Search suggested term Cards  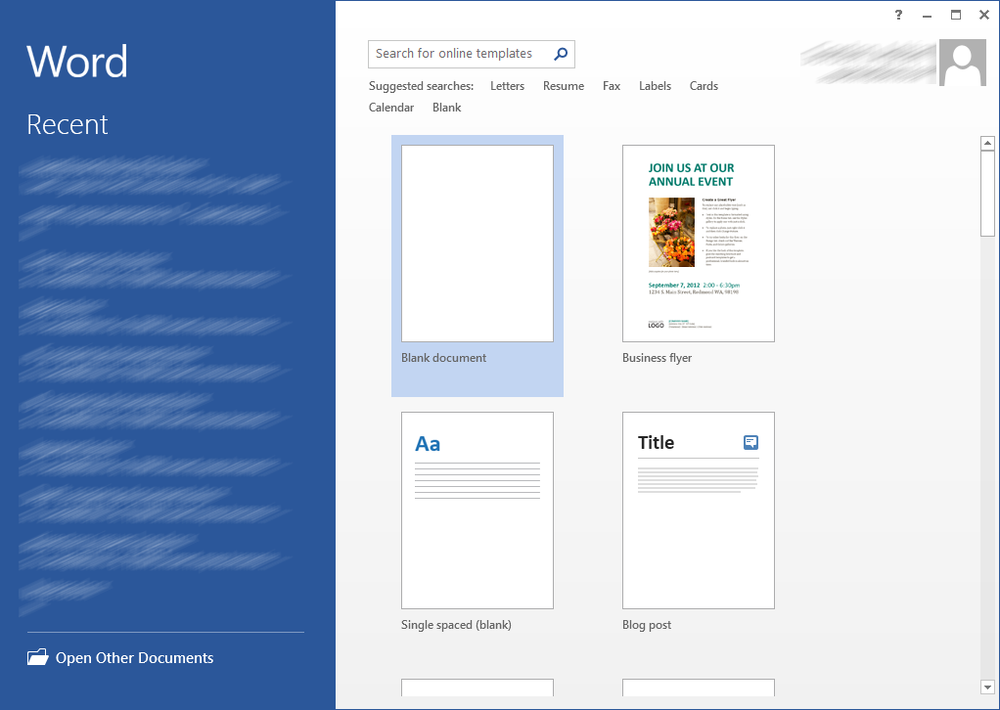(703, 86)
